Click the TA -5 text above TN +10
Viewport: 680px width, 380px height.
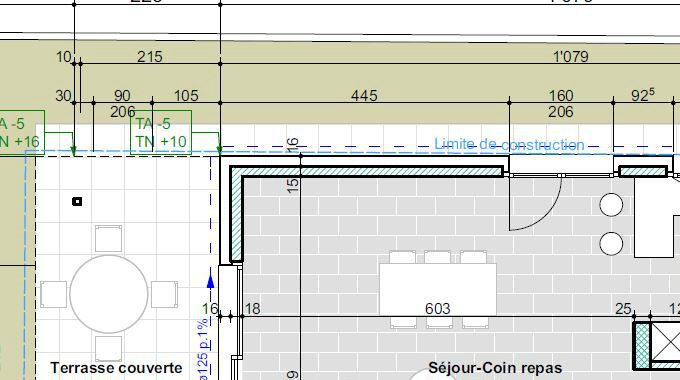(x=153, y=124)
